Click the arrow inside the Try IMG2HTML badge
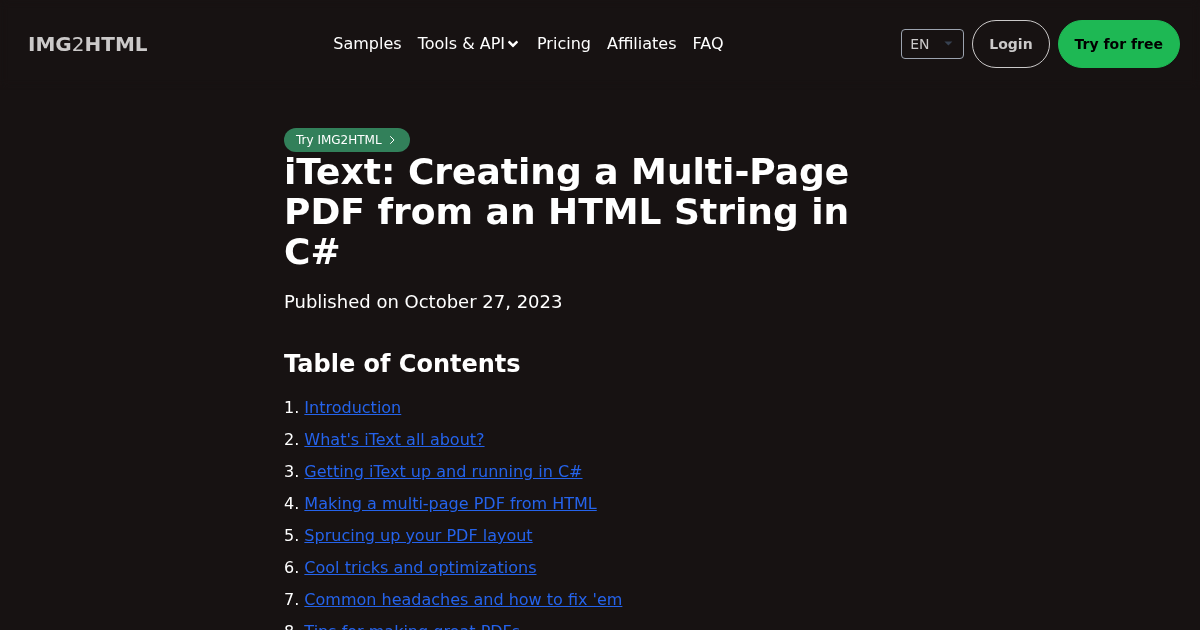1200x630 pixels. 392,140
